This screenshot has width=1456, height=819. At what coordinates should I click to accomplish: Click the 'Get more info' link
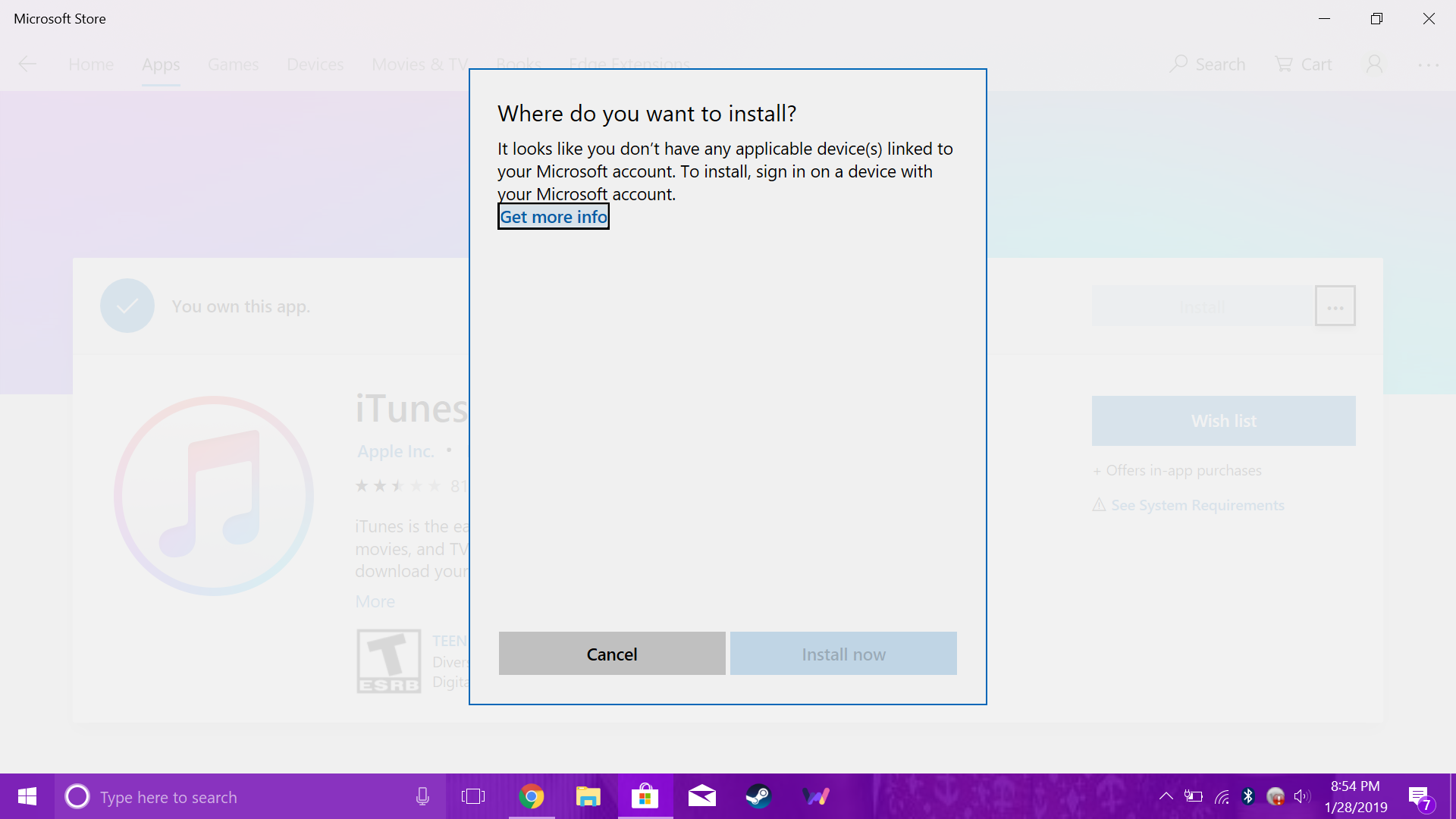pos(554,216)
